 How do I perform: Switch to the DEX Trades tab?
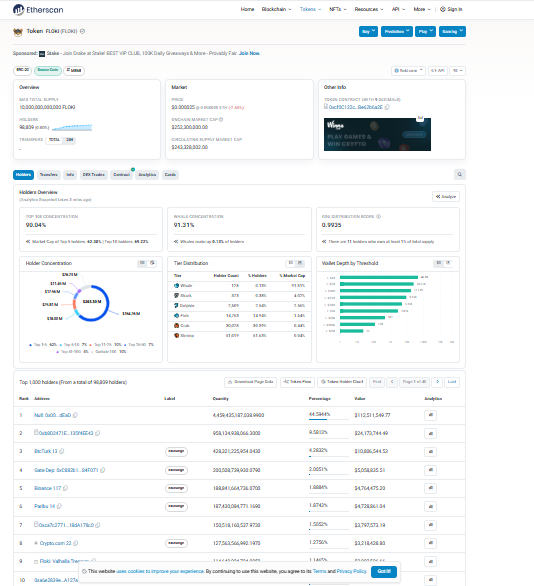point(94,175)
